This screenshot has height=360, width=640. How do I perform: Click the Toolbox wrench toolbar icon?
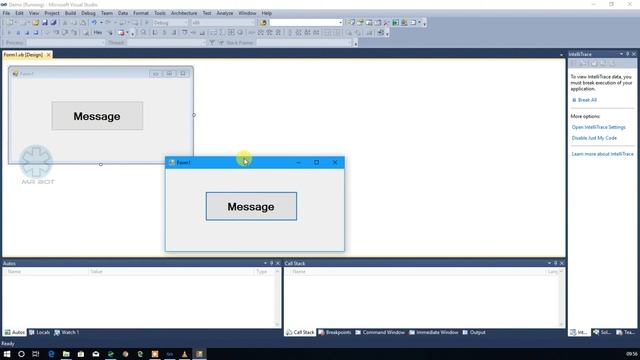click(386, 22)
